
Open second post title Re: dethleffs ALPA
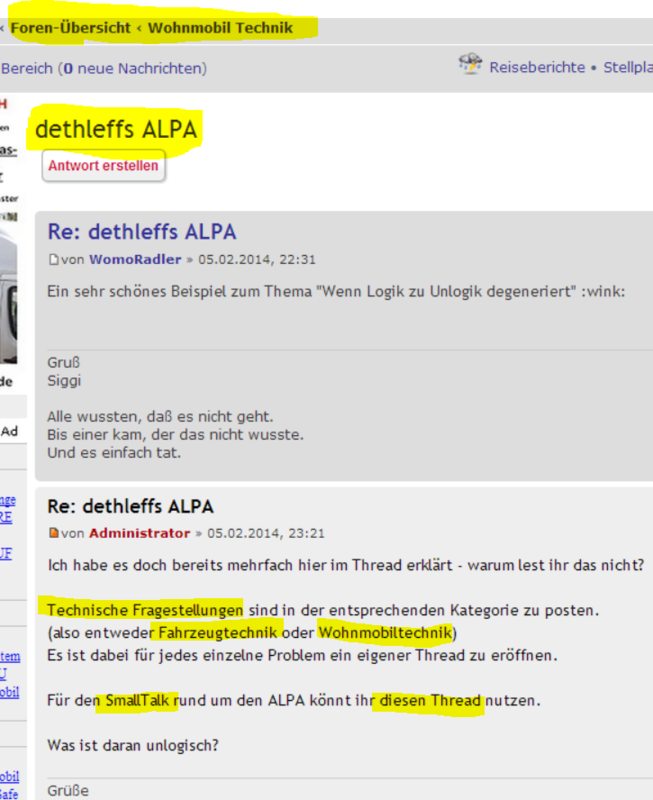[130, 507]
